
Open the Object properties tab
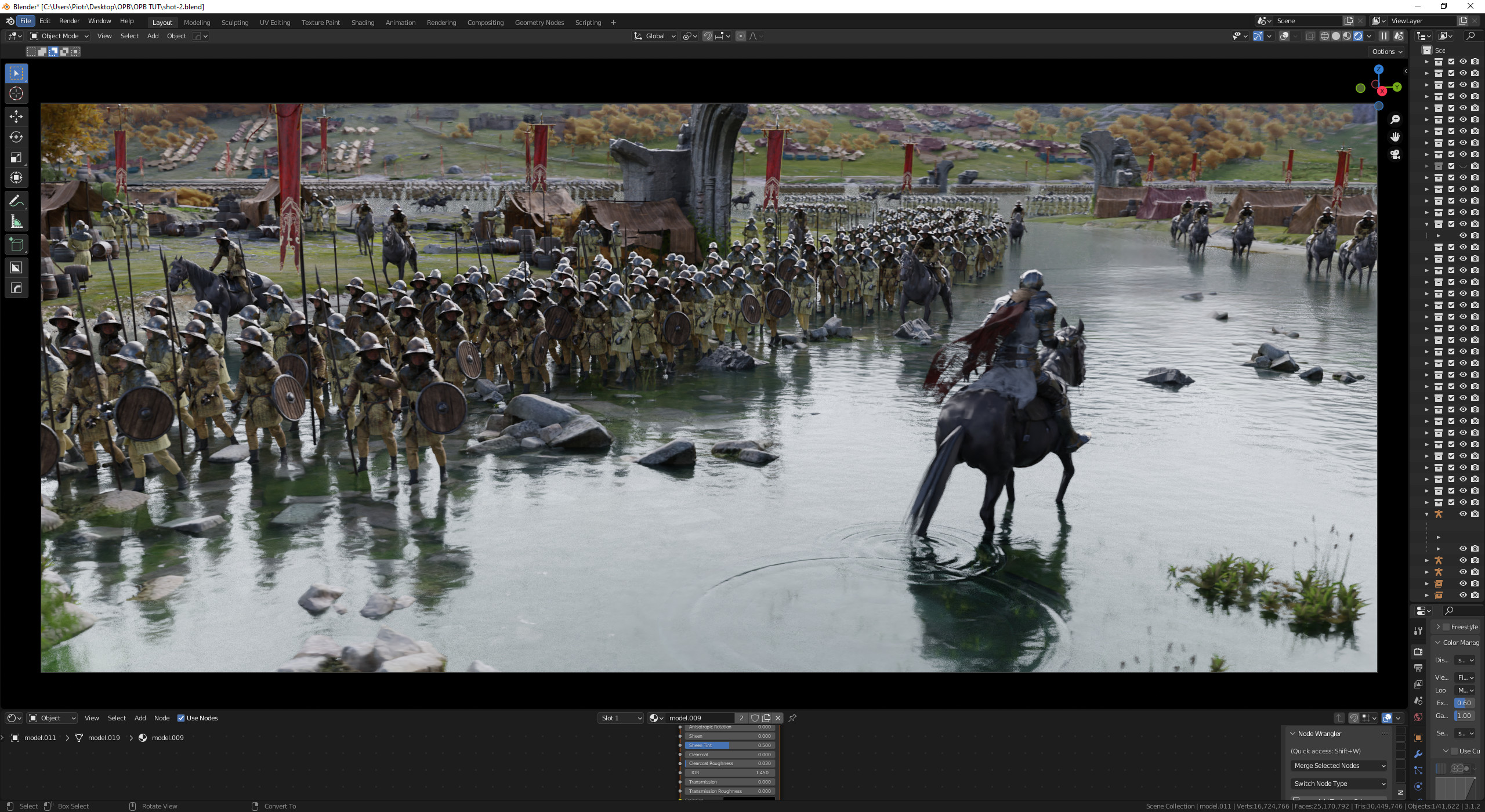point(1418,738)
